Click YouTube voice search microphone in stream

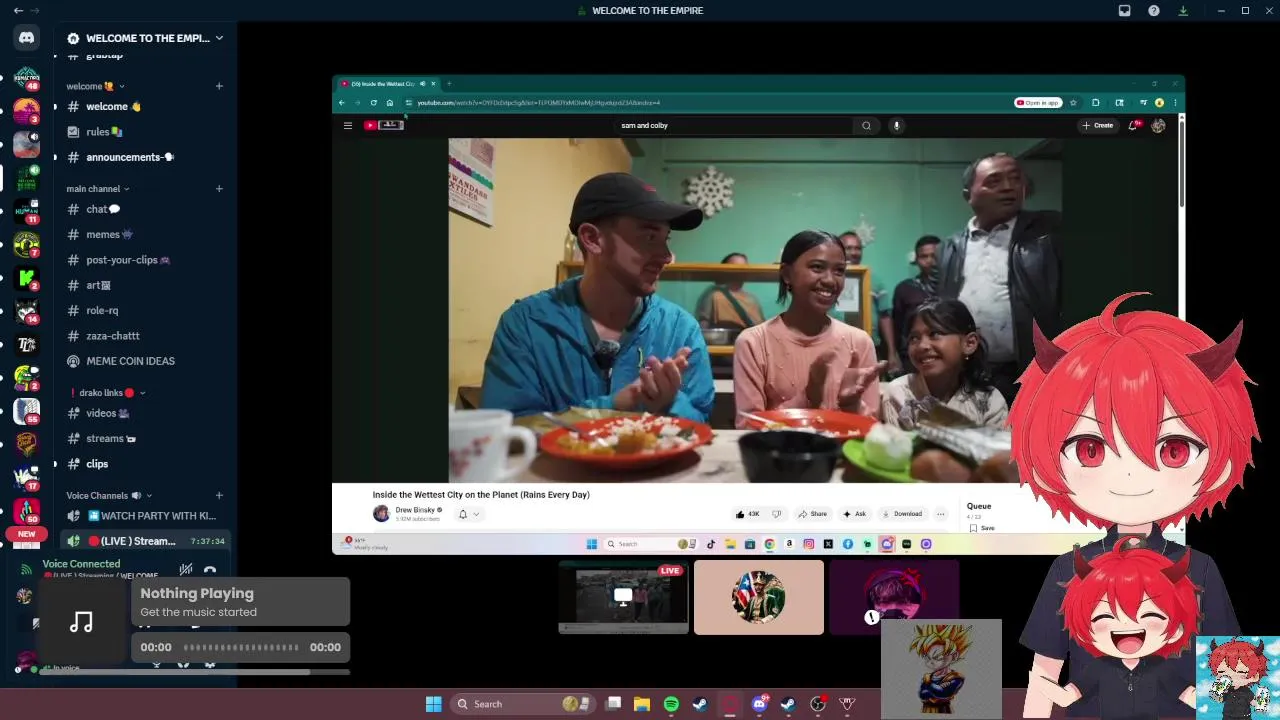click(897, 126)
